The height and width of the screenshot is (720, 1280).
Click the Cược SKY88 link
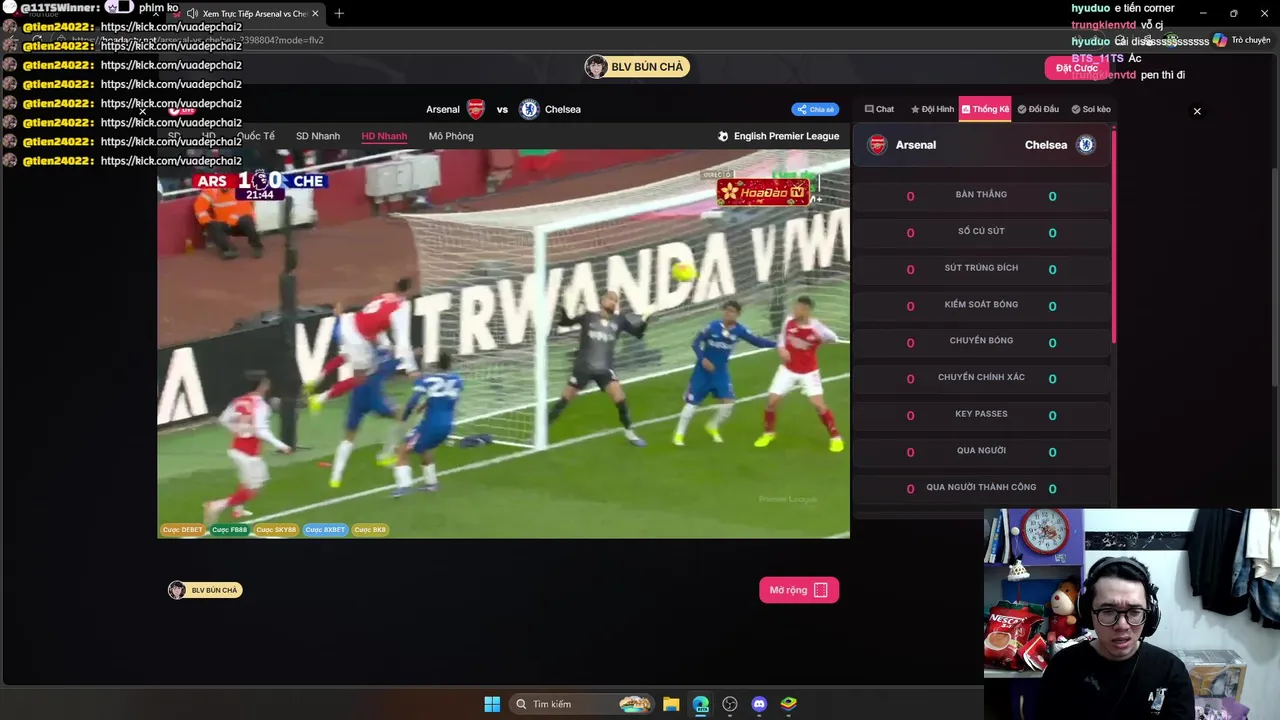point(276,530)
